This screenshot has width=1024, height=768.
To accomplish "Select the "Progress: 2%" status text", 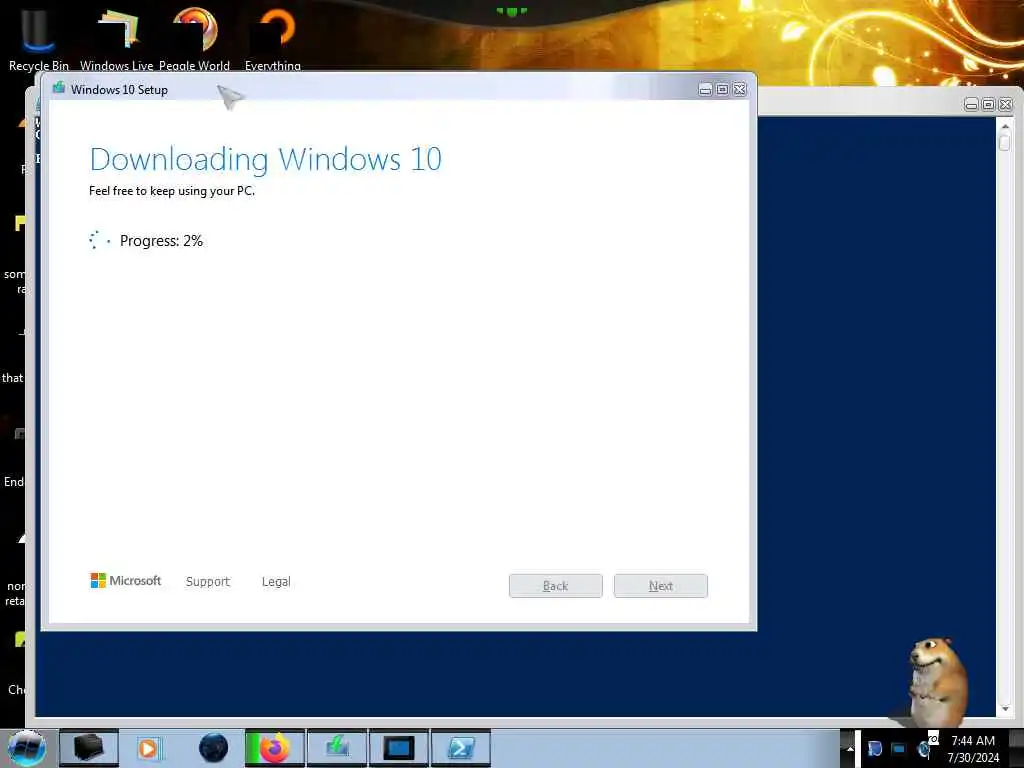I will pos(161,241).
